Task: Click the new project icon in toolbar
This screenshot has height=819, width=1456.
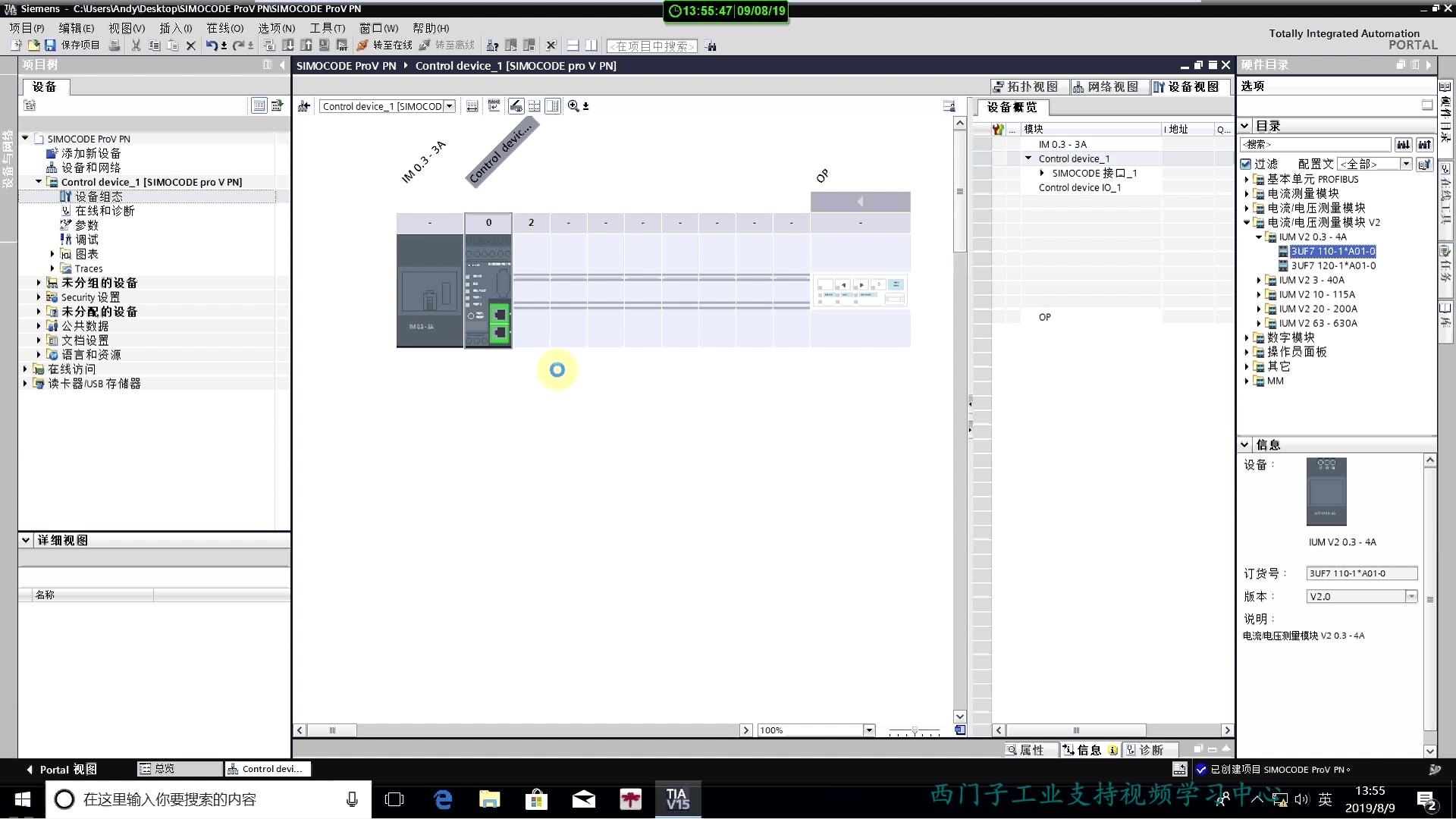Action: 16,45
